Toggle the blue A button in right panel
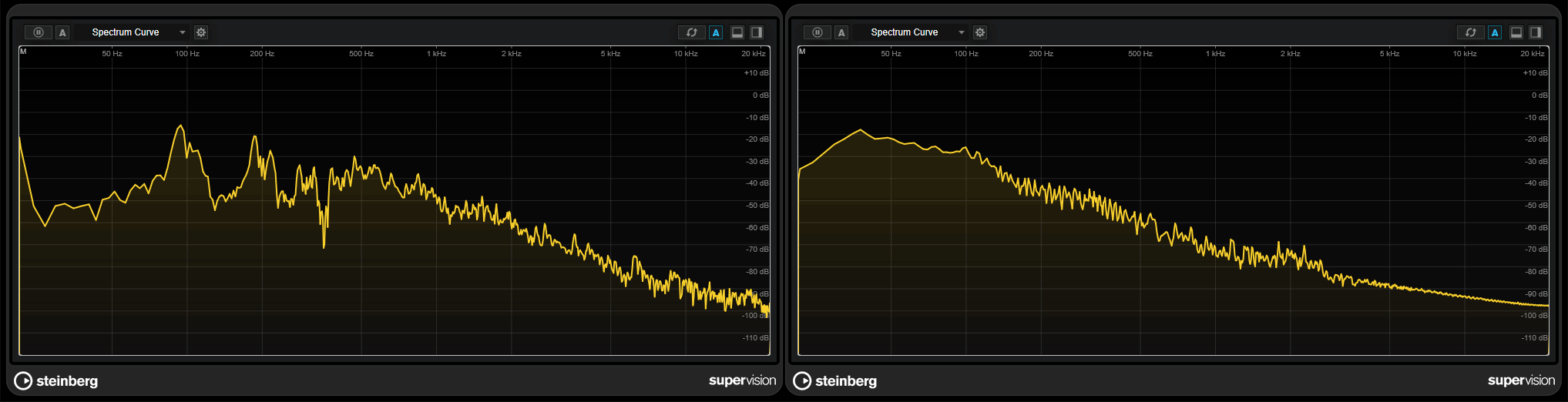This screenshot has width=1568, height=402. (1495, 32)
